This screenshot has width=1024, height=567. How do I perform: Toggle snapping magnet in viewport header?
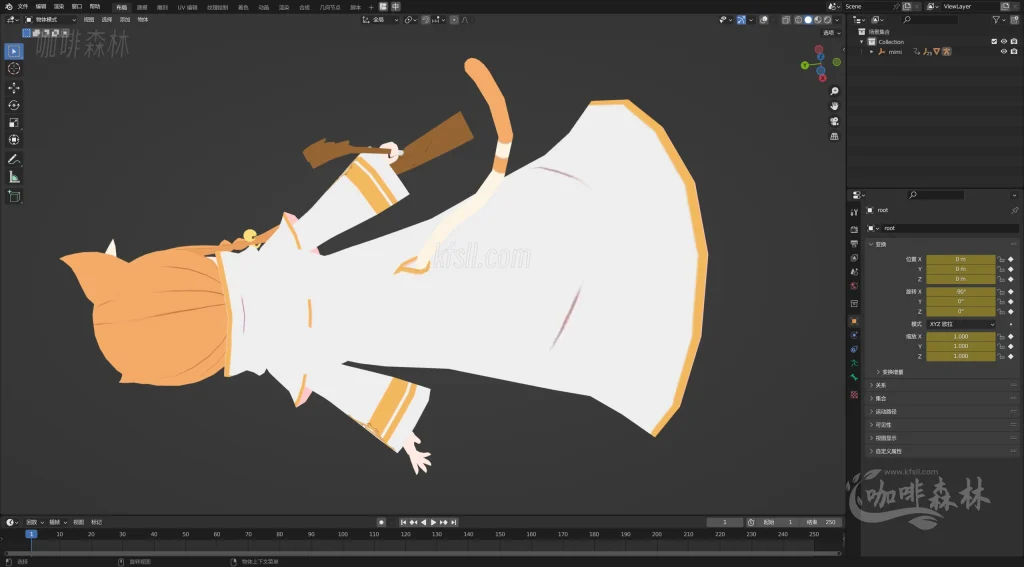(426, 20)
